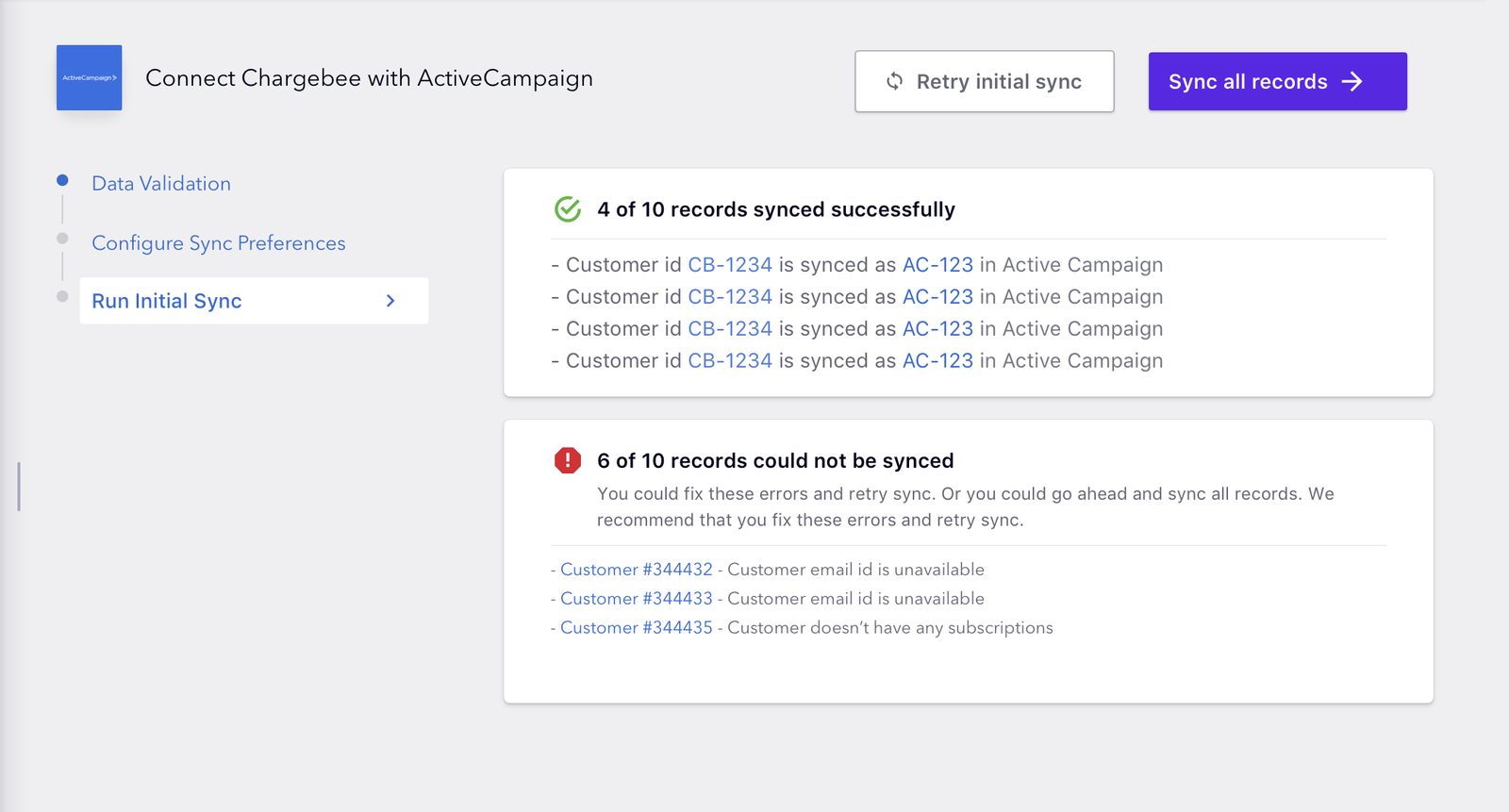Open the Customer #344433 error record
Viewport: 1509px width, 812px height.
[637, 599]
